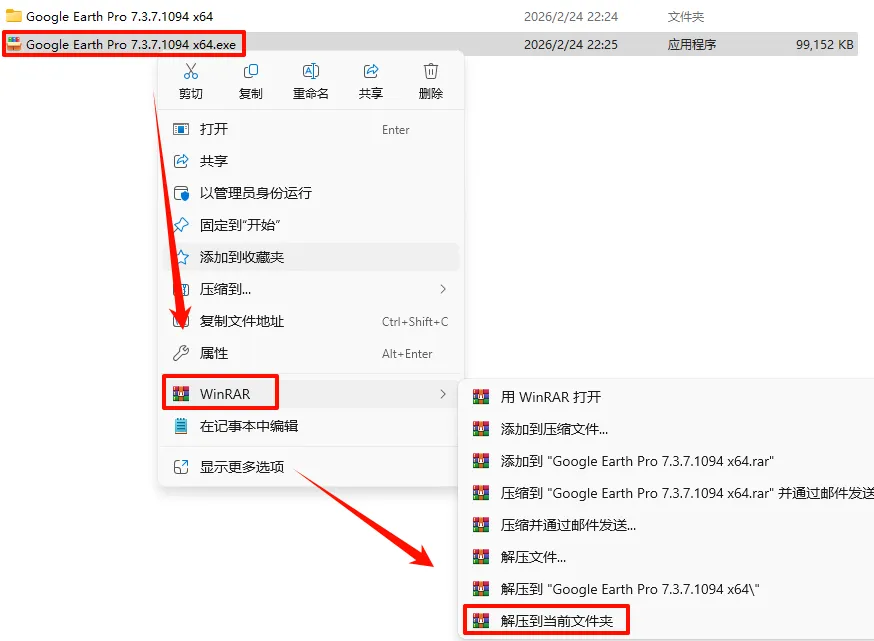The width and height of the screenshot is (874, 641).
Task: Click the 以管理员身份运行 shield icon
Action: point(181,193)
